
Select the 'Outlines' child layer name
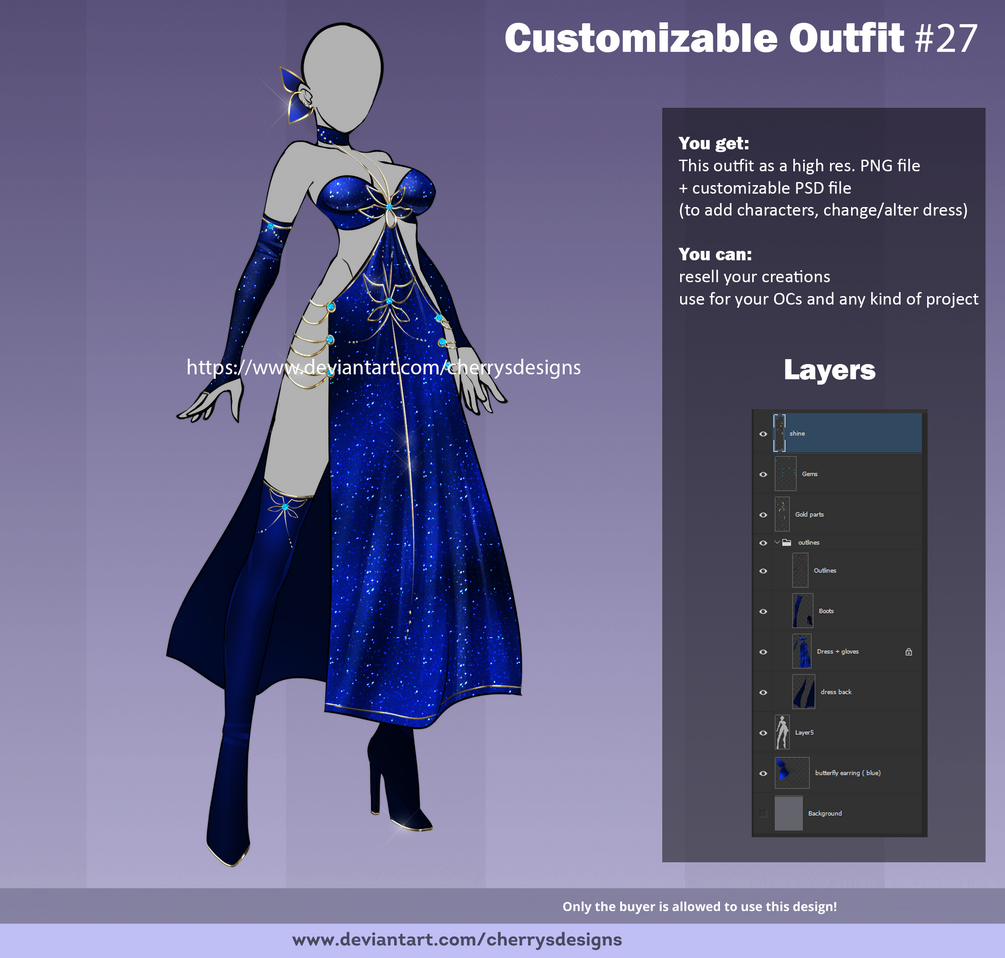coord(825,571)
